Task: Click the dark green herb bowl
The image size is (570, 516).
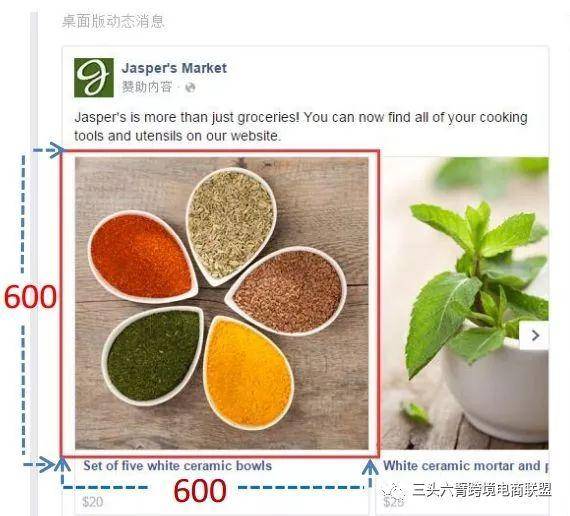Action: [x=153, y=356]
